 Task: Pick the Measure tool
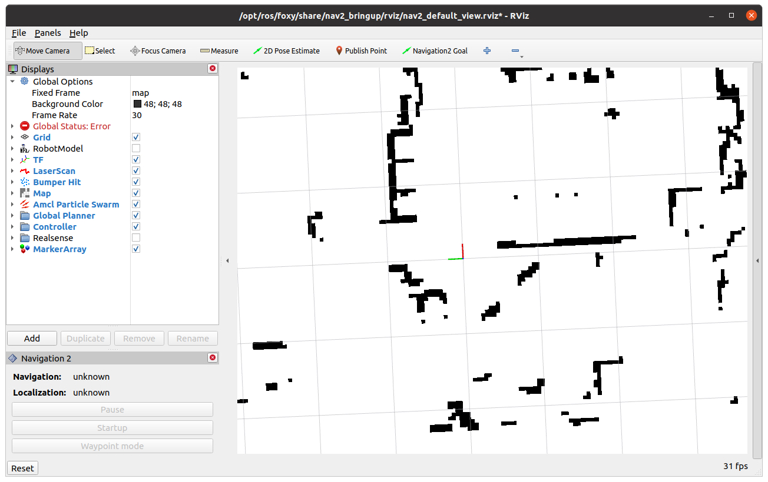click(219, 51)
